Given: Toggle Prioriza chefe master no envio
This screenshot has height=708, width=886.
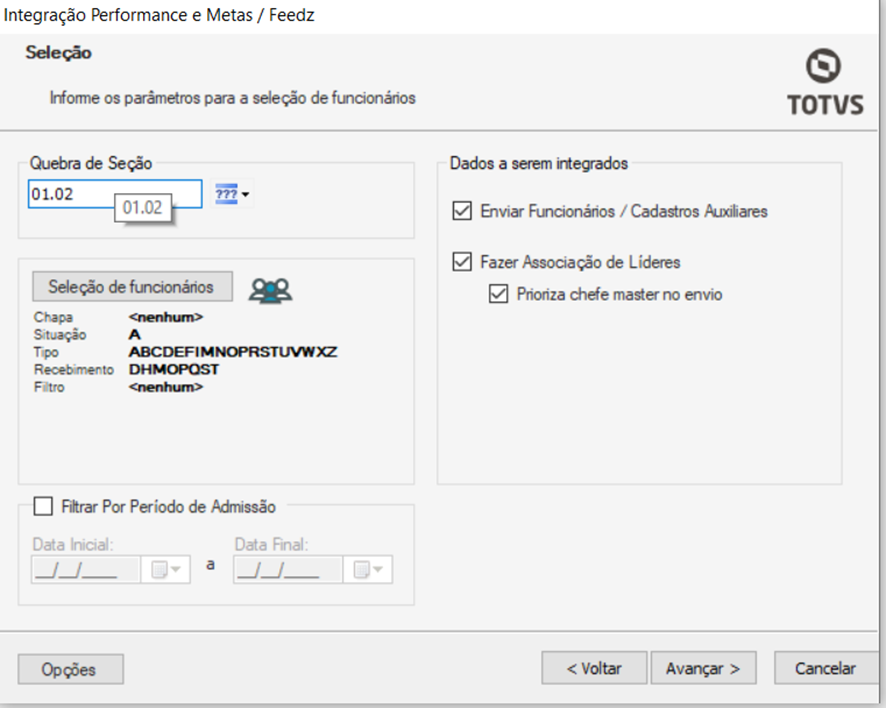Looking at the screenshot, I should tap(498, 294).
